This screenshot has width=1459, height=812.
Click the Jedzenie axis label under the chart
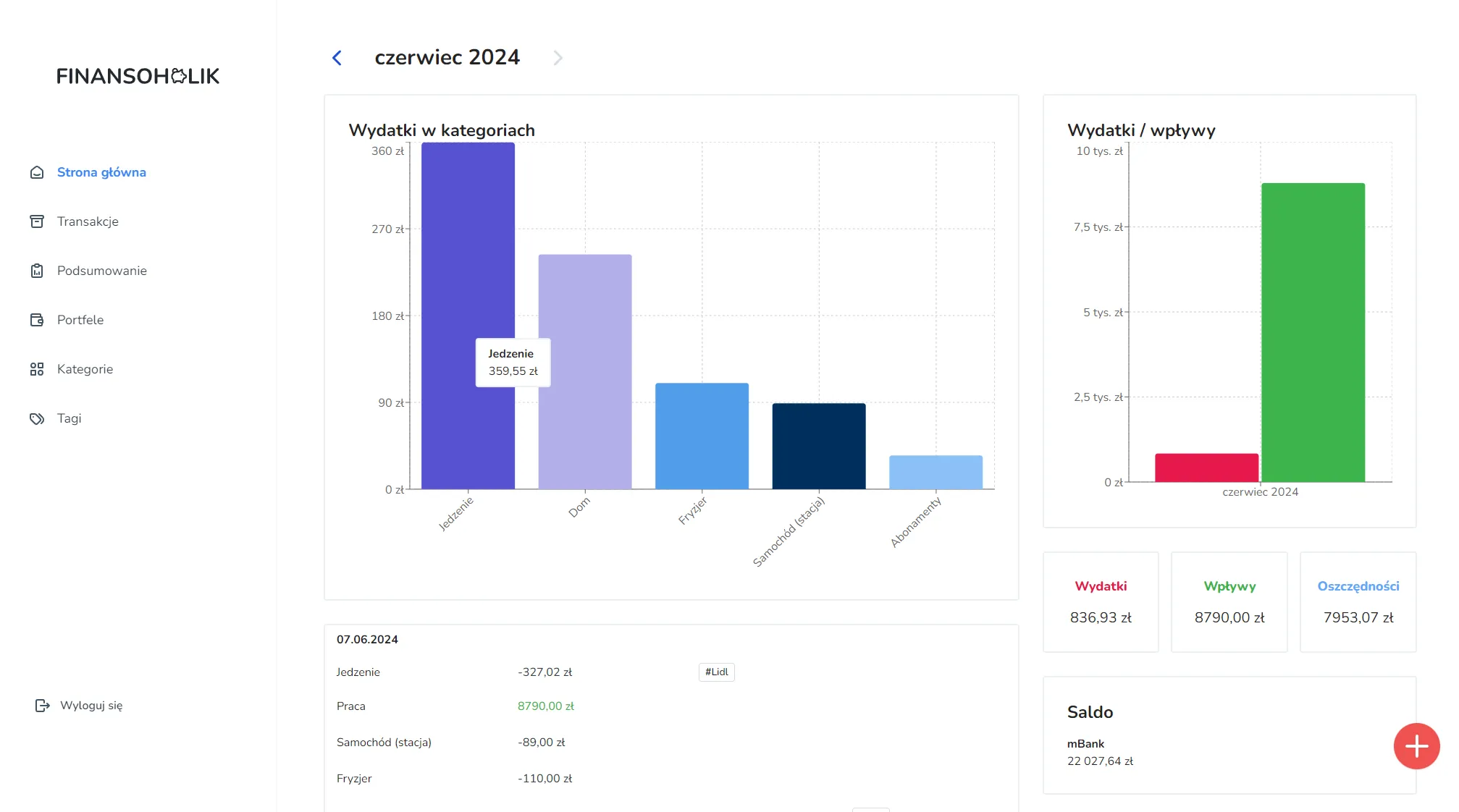pyautogui.click(x=455, y=514)
